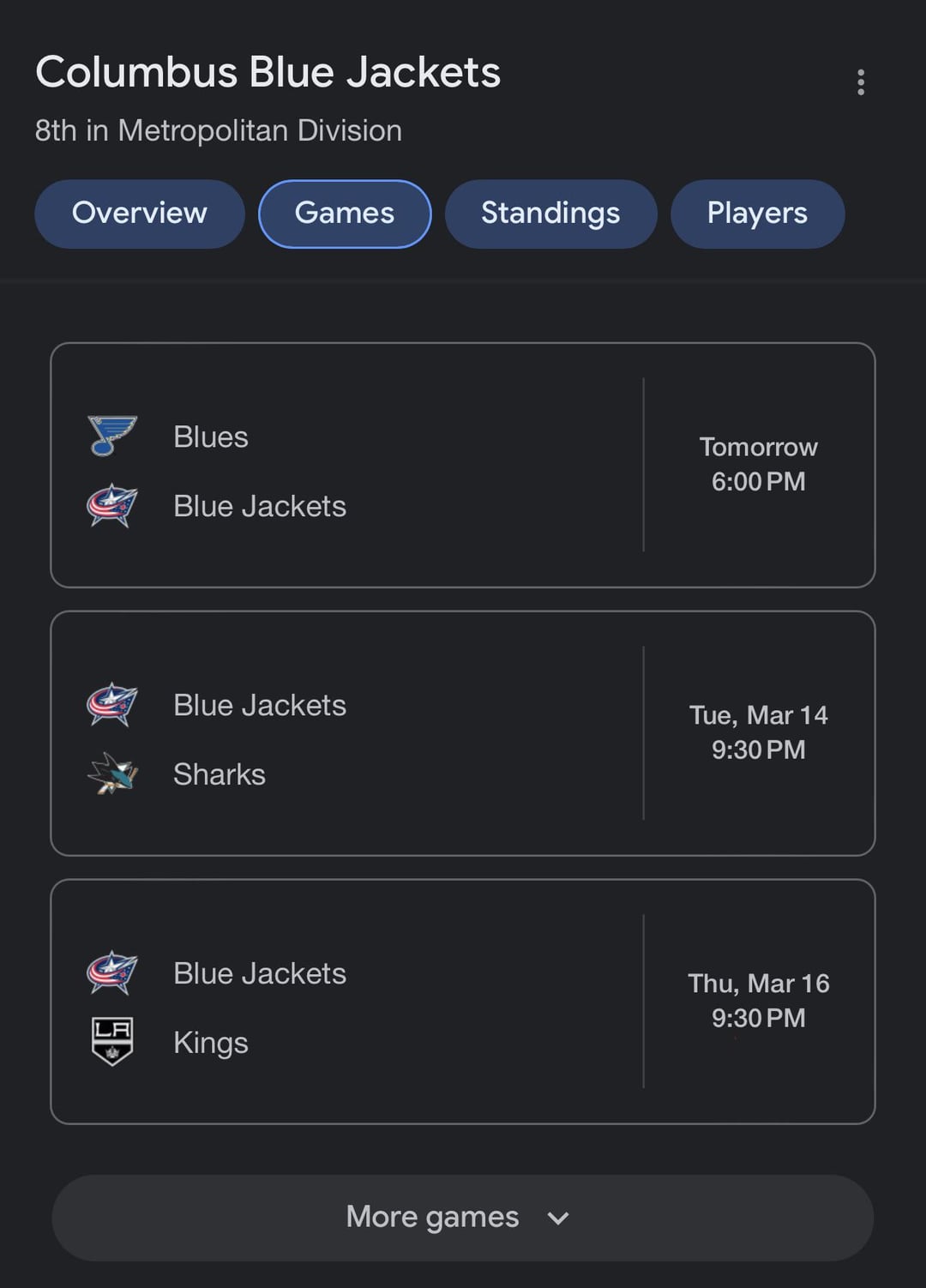Go to the Players tab
Screen dimensions: 926x1288
(757, 214)
